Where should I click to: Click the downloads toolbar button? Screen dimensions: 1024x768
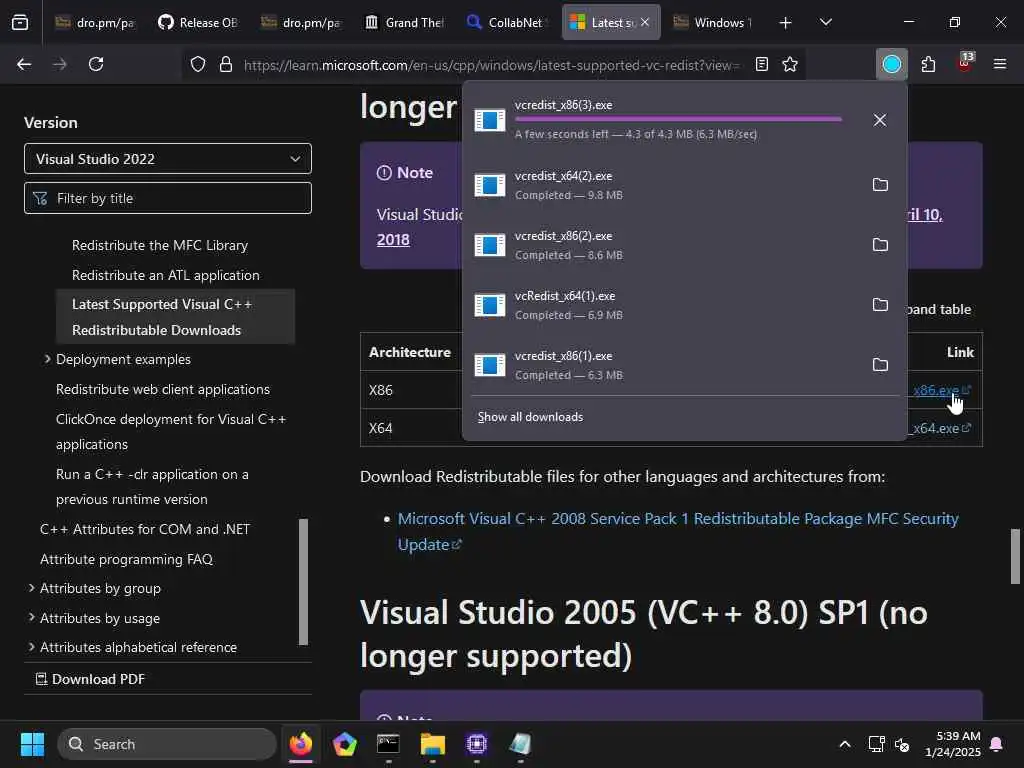tap(891, 64)
